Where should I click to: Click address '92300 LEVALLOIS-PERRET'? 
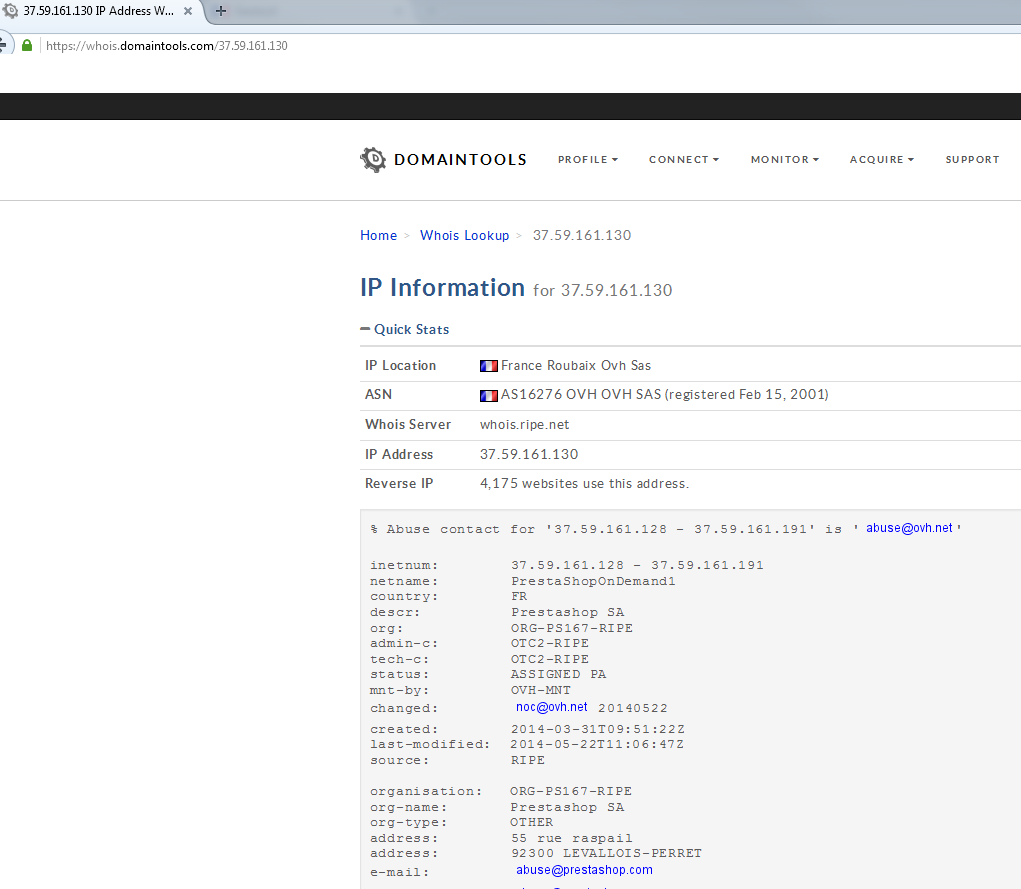[x=606, y=853]
